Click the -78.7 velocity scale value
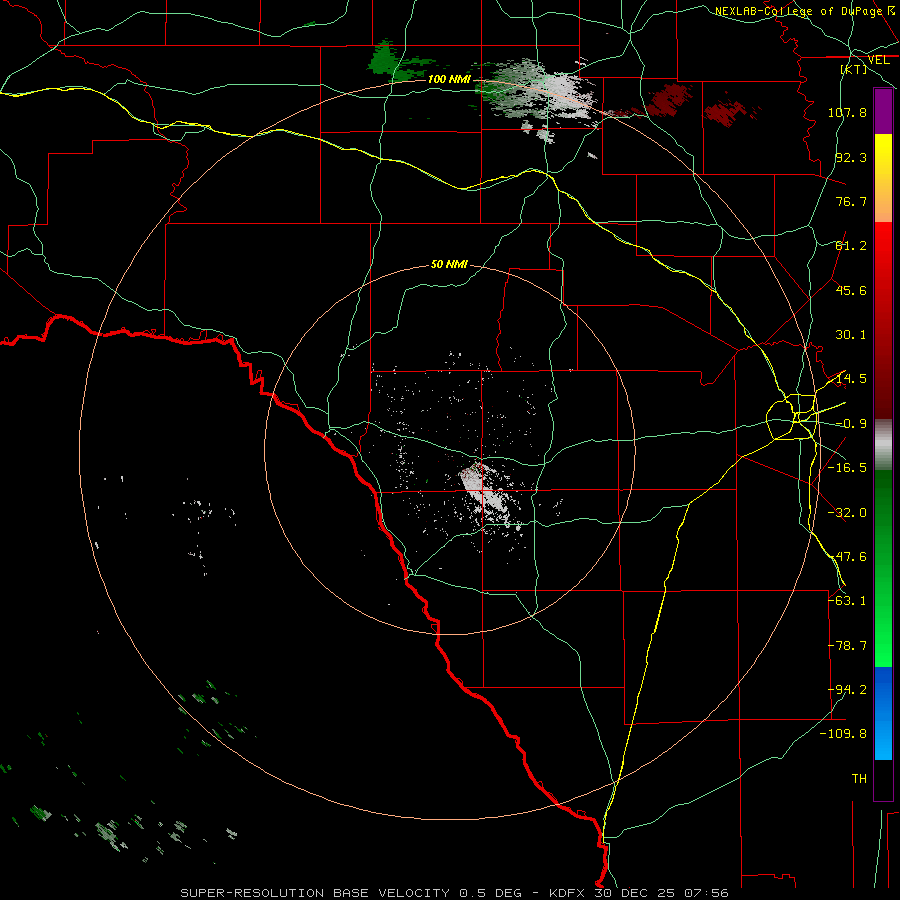 point(847,646)
